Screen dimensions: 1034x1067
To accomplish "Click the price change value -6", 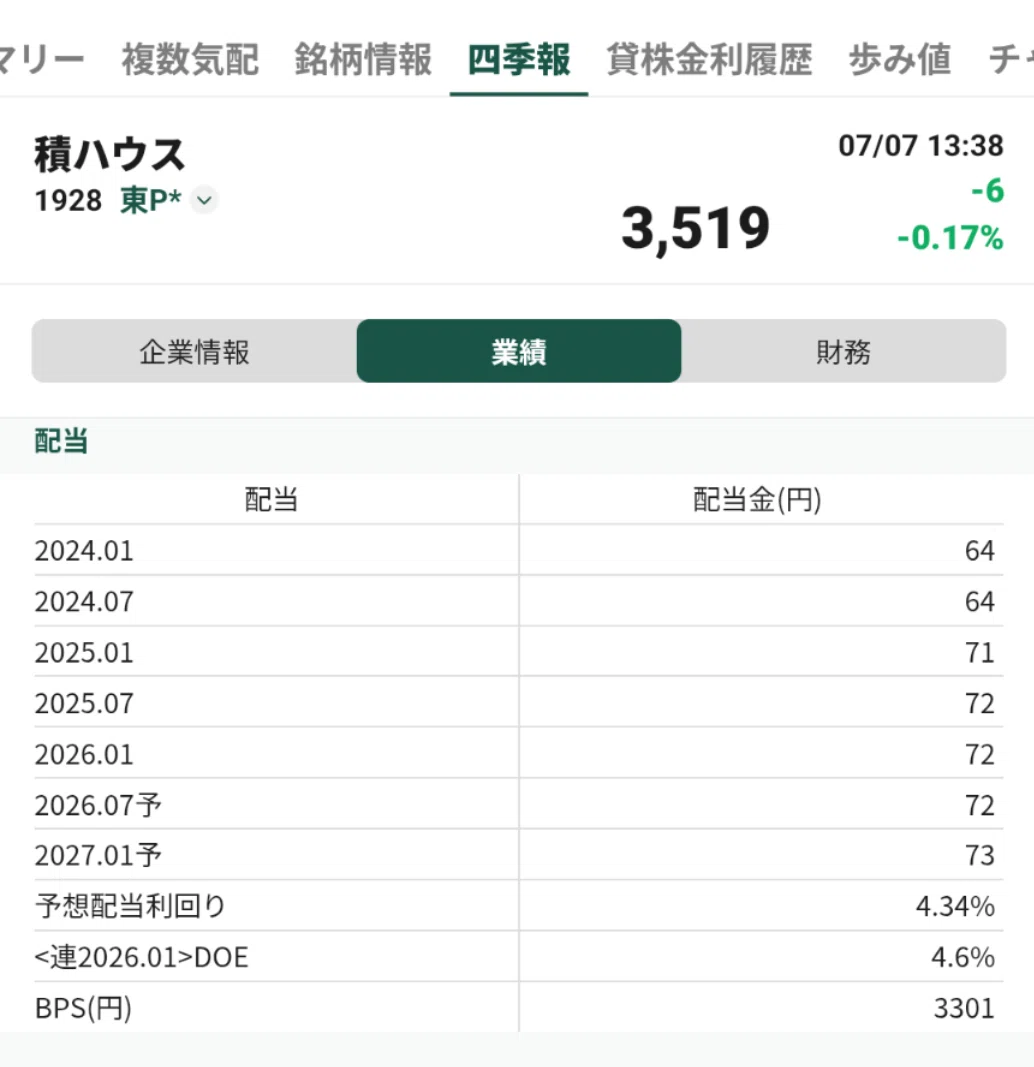I will pos(988,191).
